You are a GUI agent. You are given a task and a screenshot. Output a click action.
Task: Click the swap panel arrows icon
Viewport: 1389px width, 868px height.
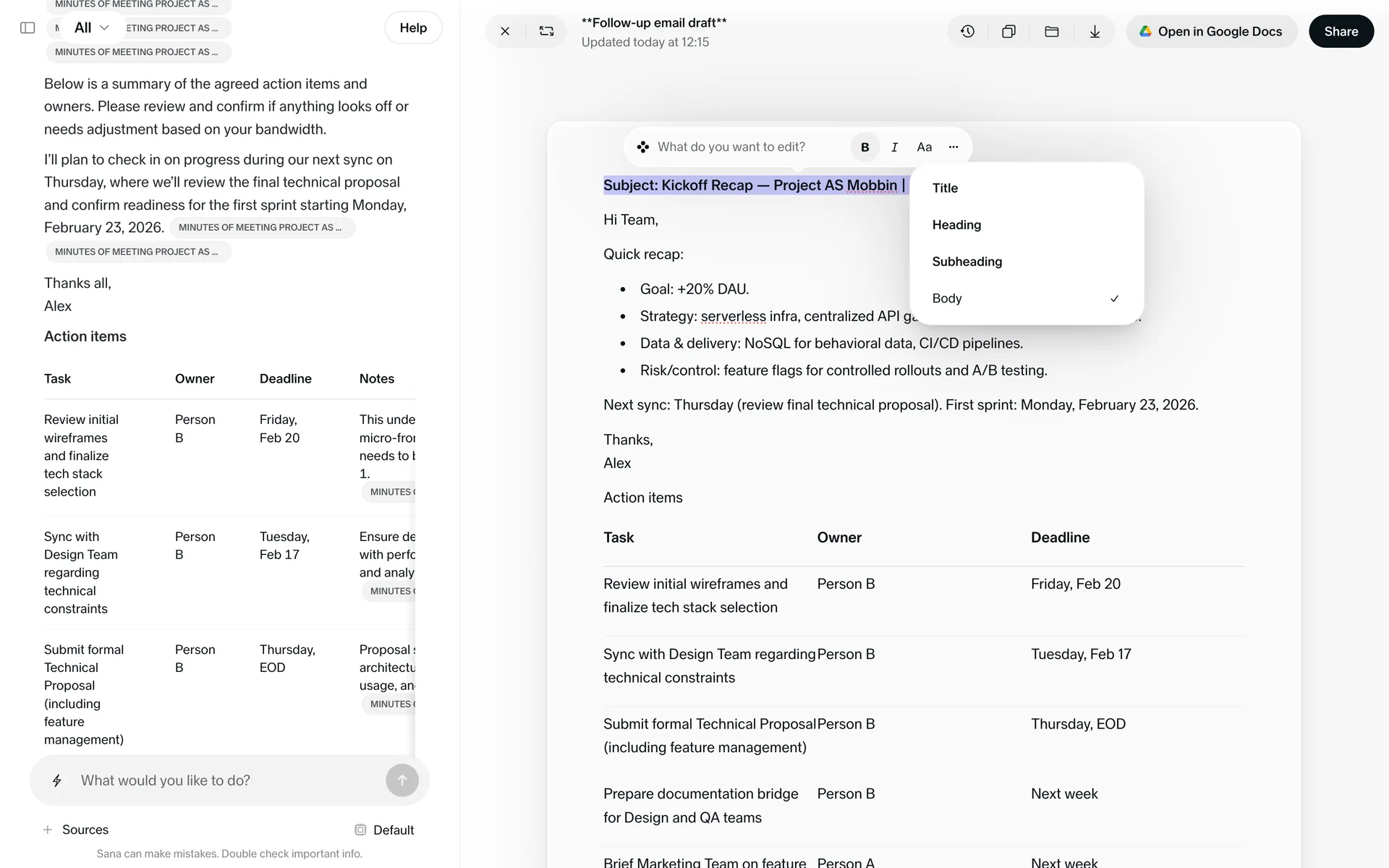click(546, 32)
